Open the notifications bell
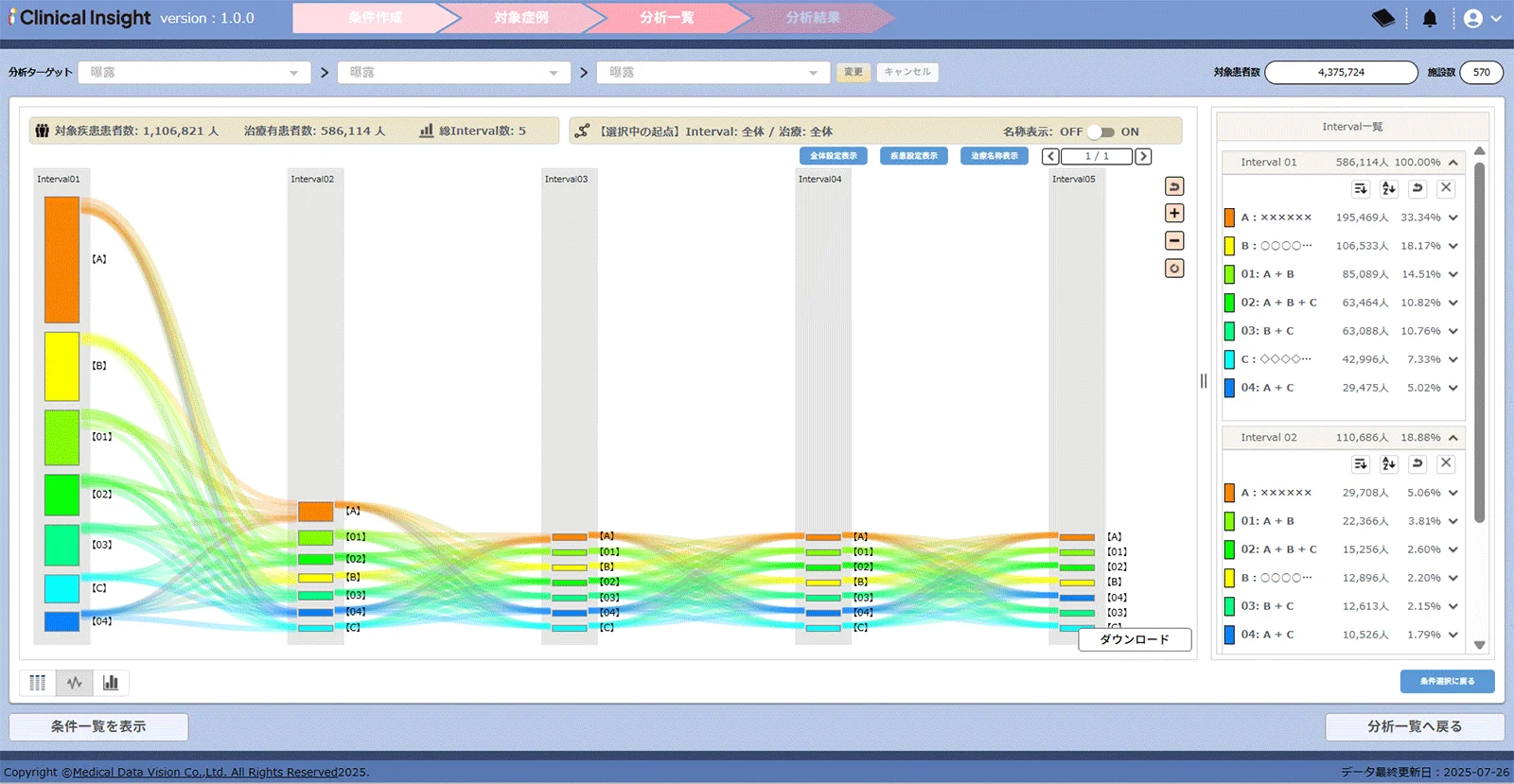The height and width of the screenshot is (784, 1514). point(1430,18)
